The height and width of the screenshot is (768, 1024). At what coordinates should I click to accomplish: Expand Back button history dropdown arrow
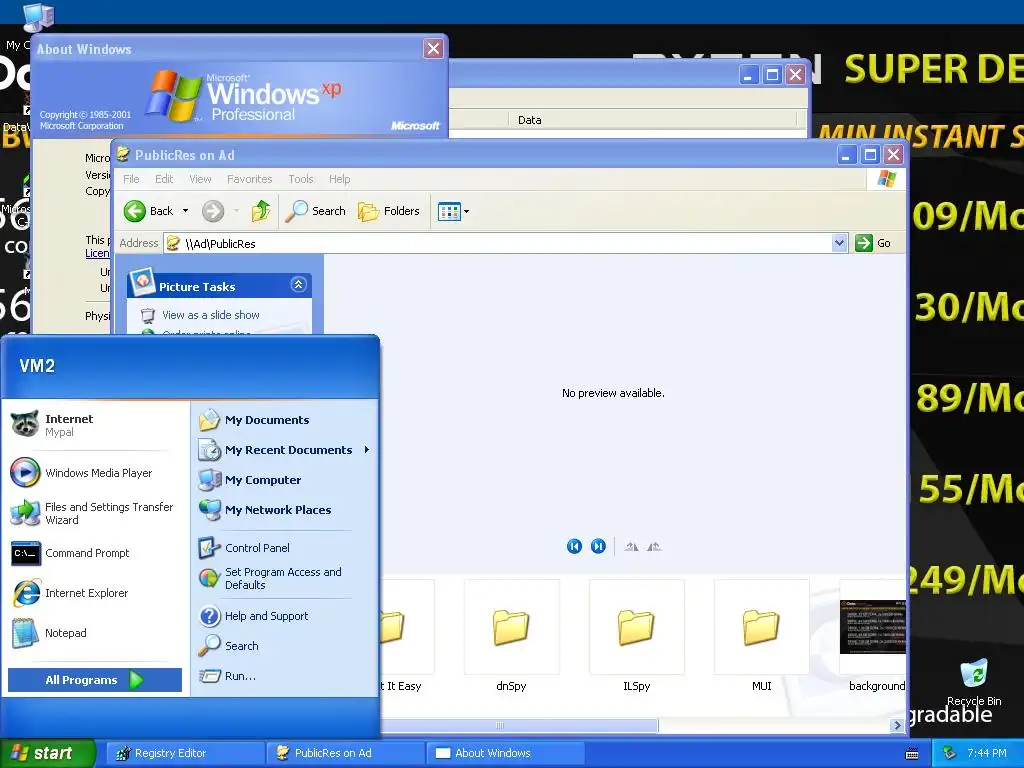[x=185, y=211]
